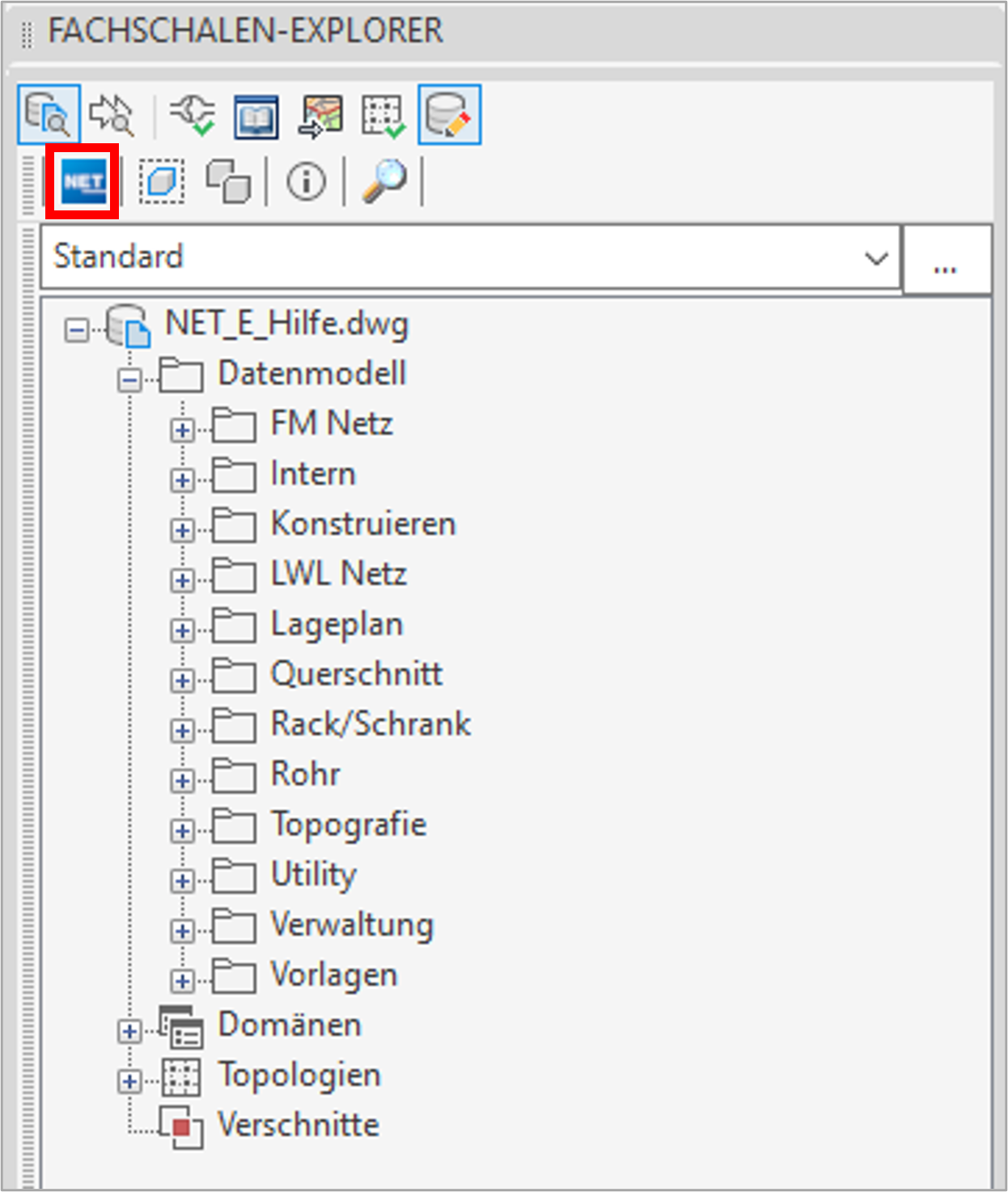Viewport: 1008px width, 1192px height.
Task: Expand the Intern folder
Action: (183, 481)
